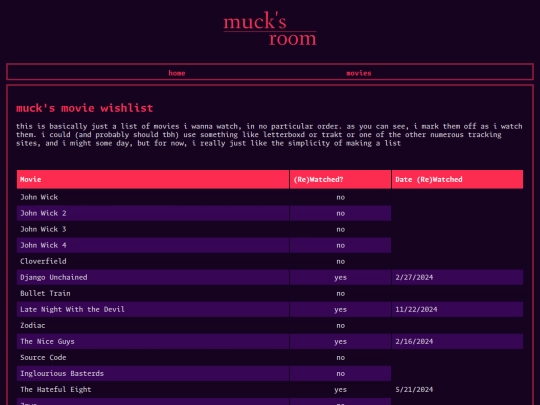Click the 'yes' in The Nice Guys row
Image resolution: width=540 pixels, height=405 pixels.
tap(341, 342)
